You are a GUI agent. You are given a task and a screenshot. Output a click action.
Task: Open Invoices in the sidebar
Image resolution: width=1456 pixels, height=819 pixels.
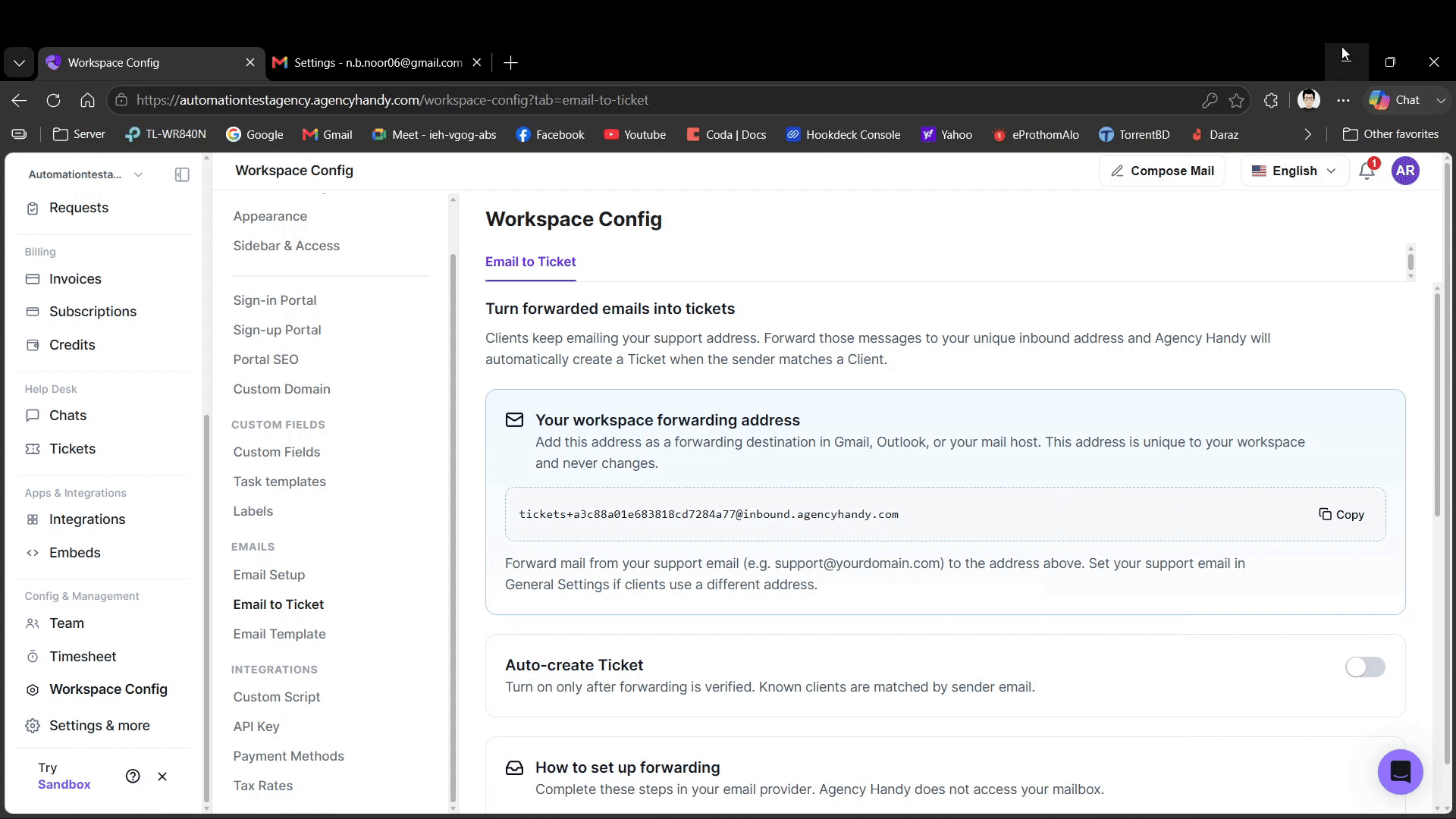tap(103, 279)
